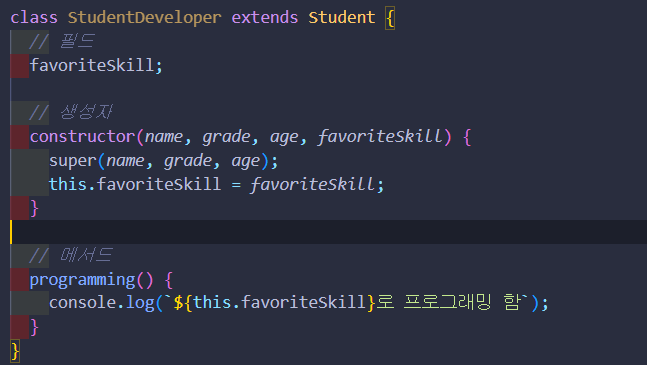This screenshot has height=365, width=647.
Task: Click favoriteSkill parameter in constructor signature
Action: [380, 137]
